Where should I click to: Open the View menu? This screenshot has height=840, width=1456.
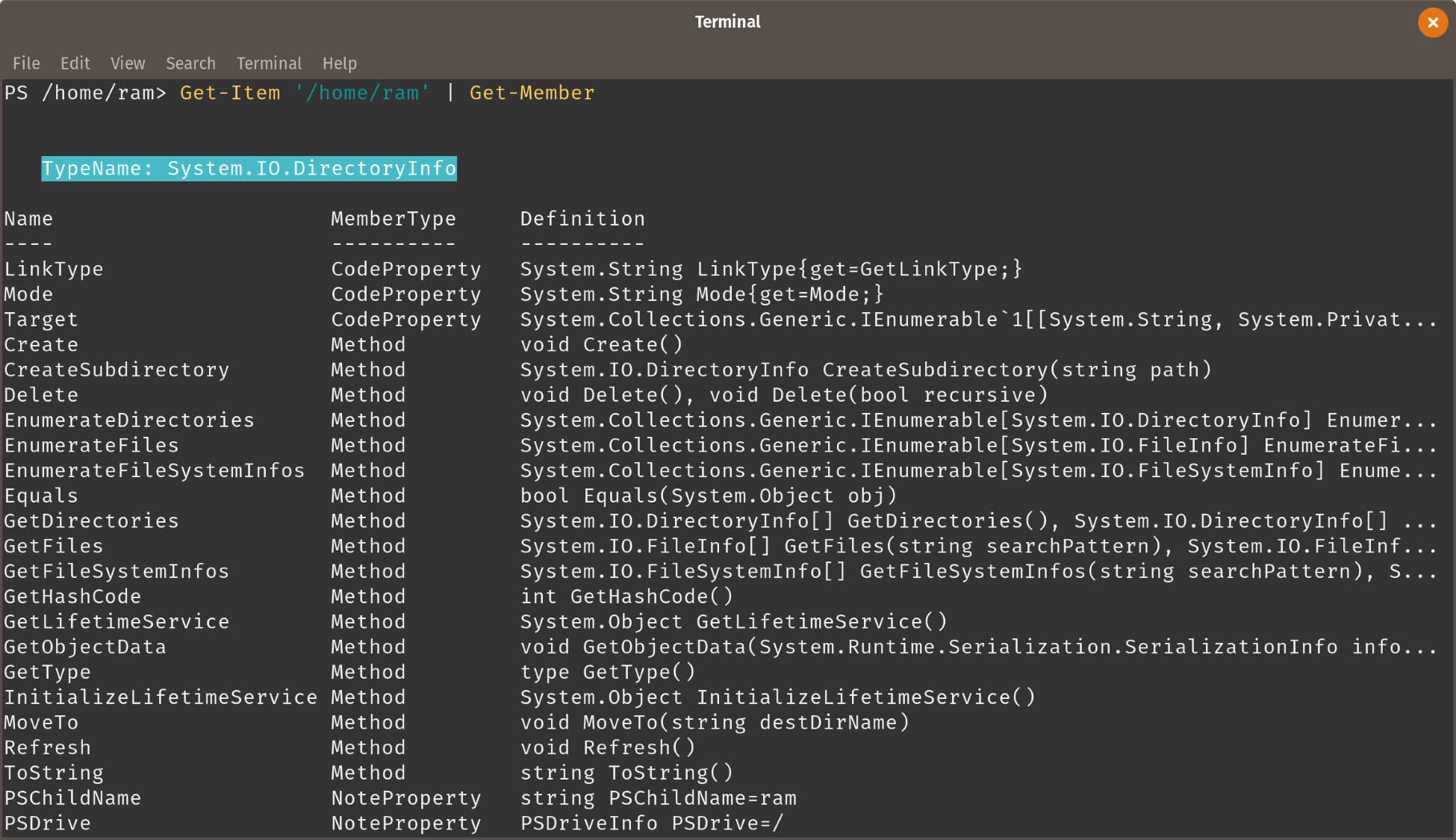coord(128,63)
